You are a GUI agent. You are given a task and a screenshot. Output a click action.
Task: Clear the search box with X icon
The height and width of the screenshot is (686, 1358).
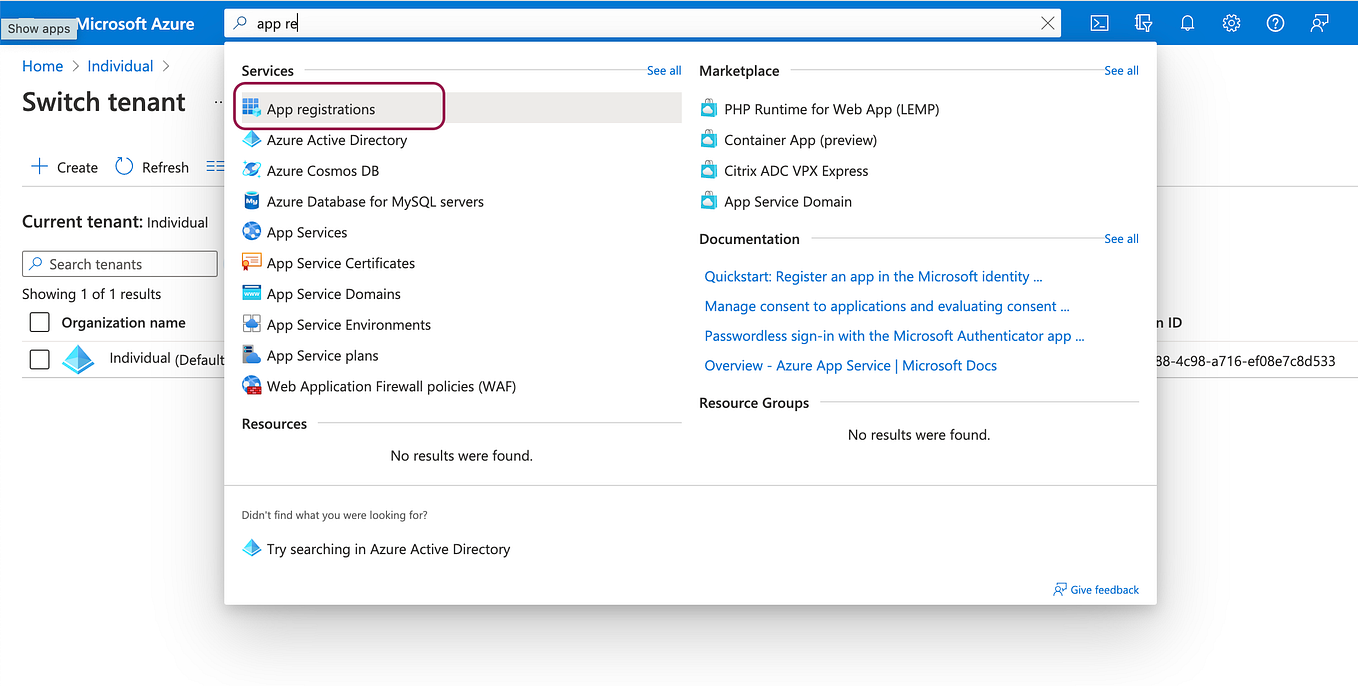[x=1048, y=23]
